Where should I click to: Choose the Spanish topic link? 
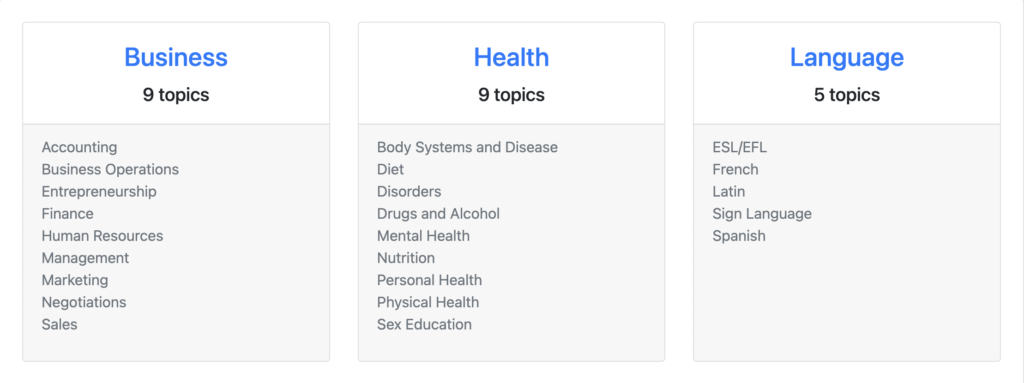739,236
